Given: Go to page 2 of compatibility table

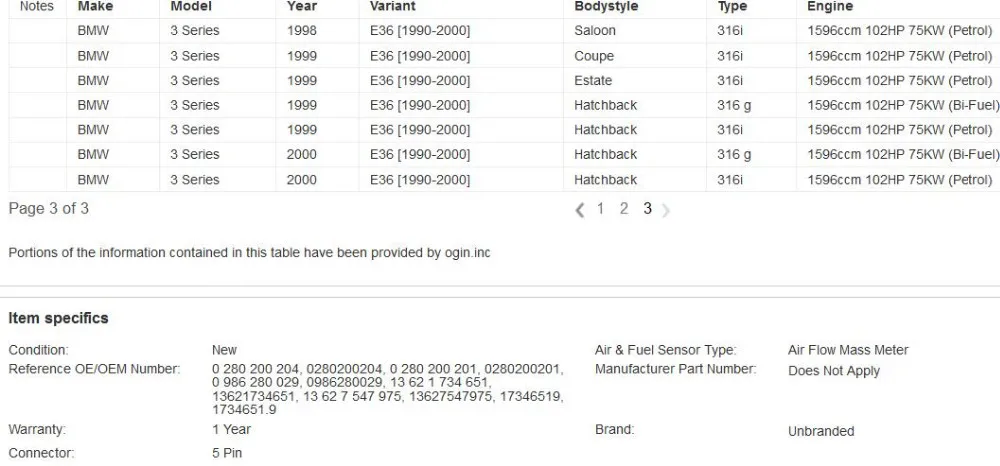Looking at the screenshot, I should click(x=624, y=208).
